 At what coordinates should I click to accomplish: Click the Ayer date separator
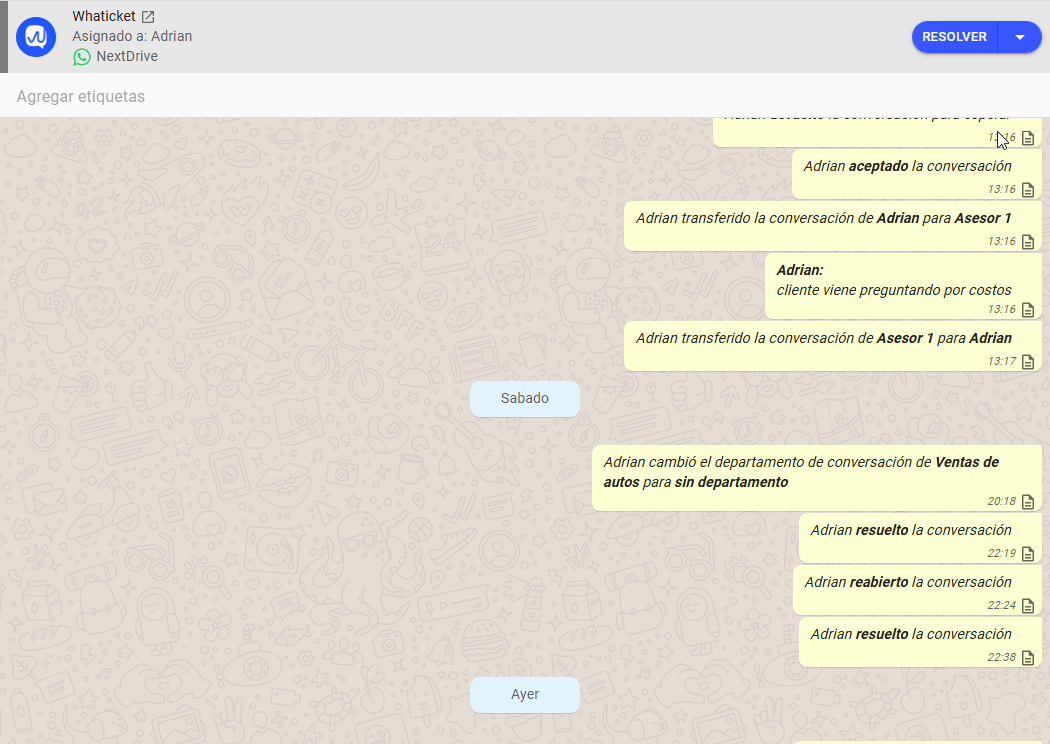pos(525,694)
